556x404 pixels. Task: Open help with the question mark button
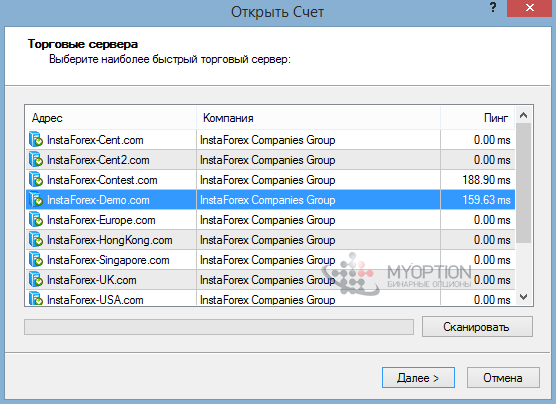[493, 7]
